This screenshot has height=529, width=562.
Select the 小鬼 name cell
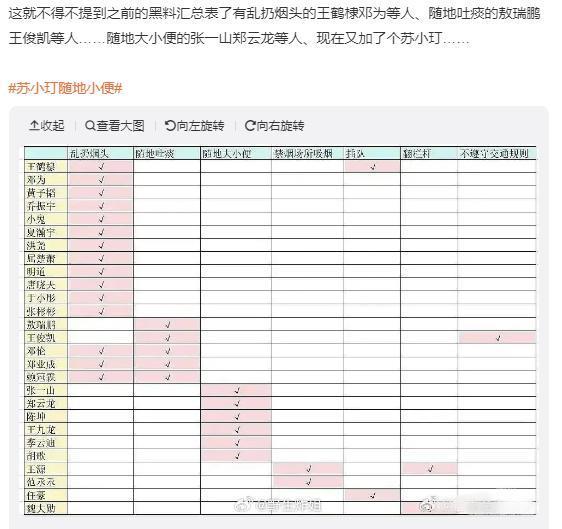[x=46, y=219]
